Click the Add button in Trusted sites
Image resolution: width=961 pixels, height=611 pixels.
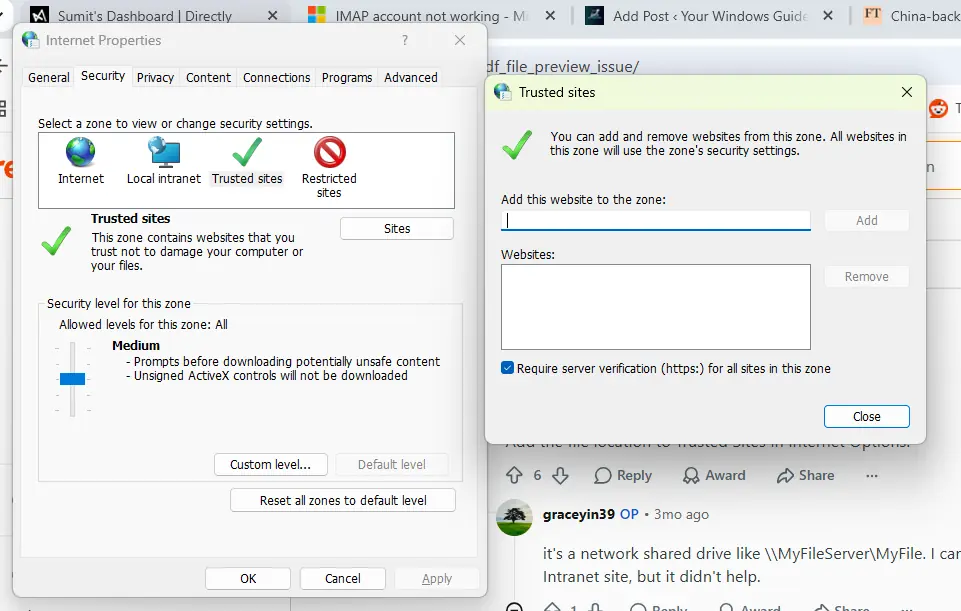click(867, 221)
